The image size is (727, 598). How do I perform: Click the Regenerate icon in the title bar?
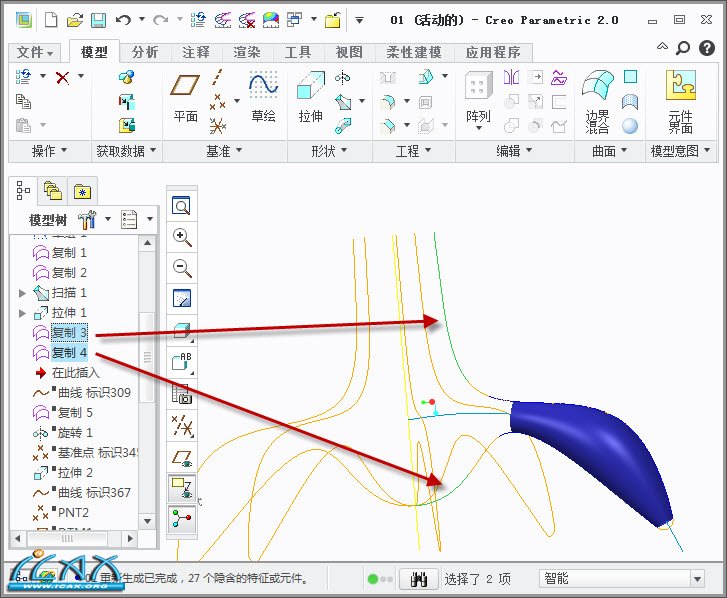(198, 20)
